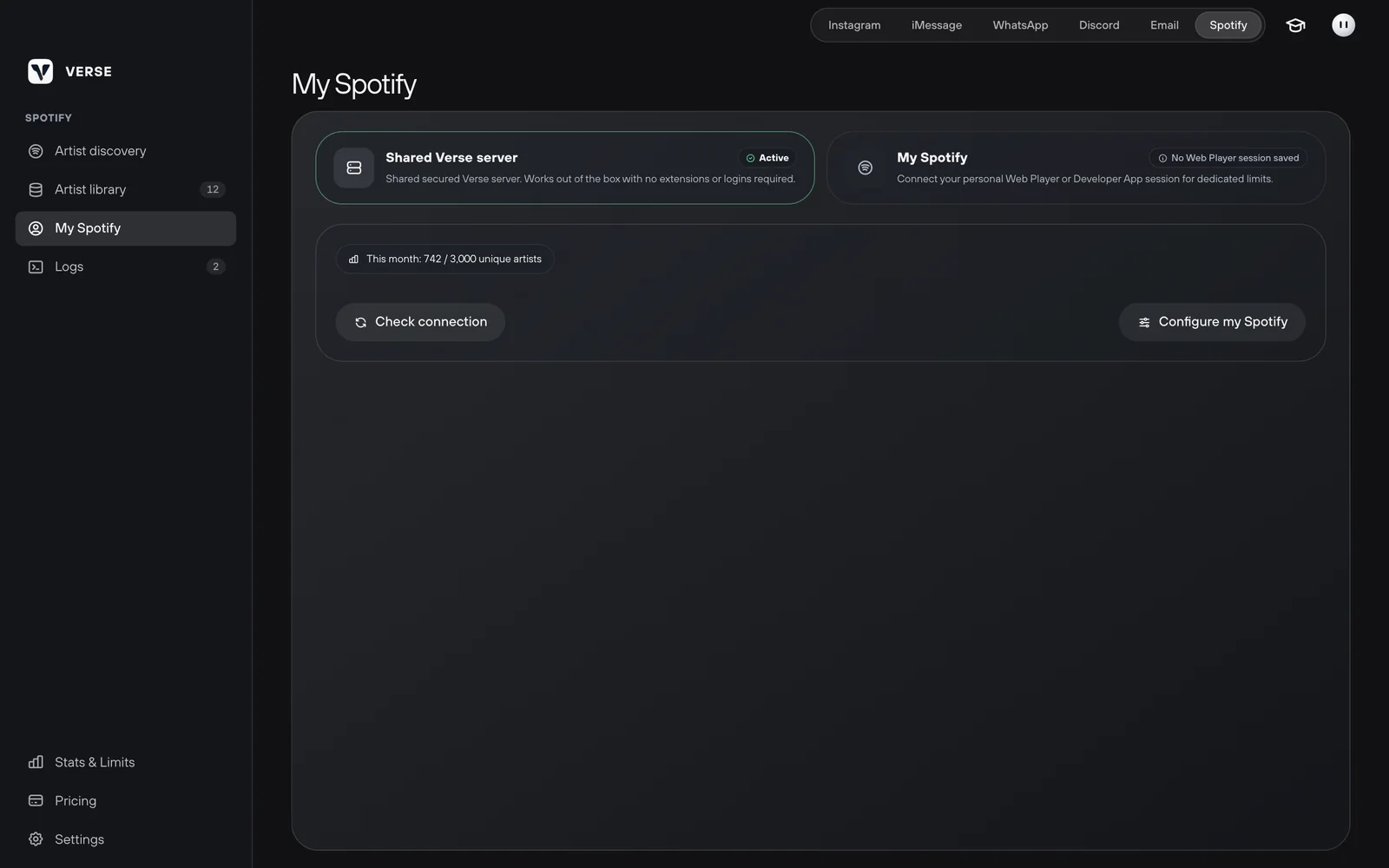Click the Logs terminal icon

[x=36, y=266]
